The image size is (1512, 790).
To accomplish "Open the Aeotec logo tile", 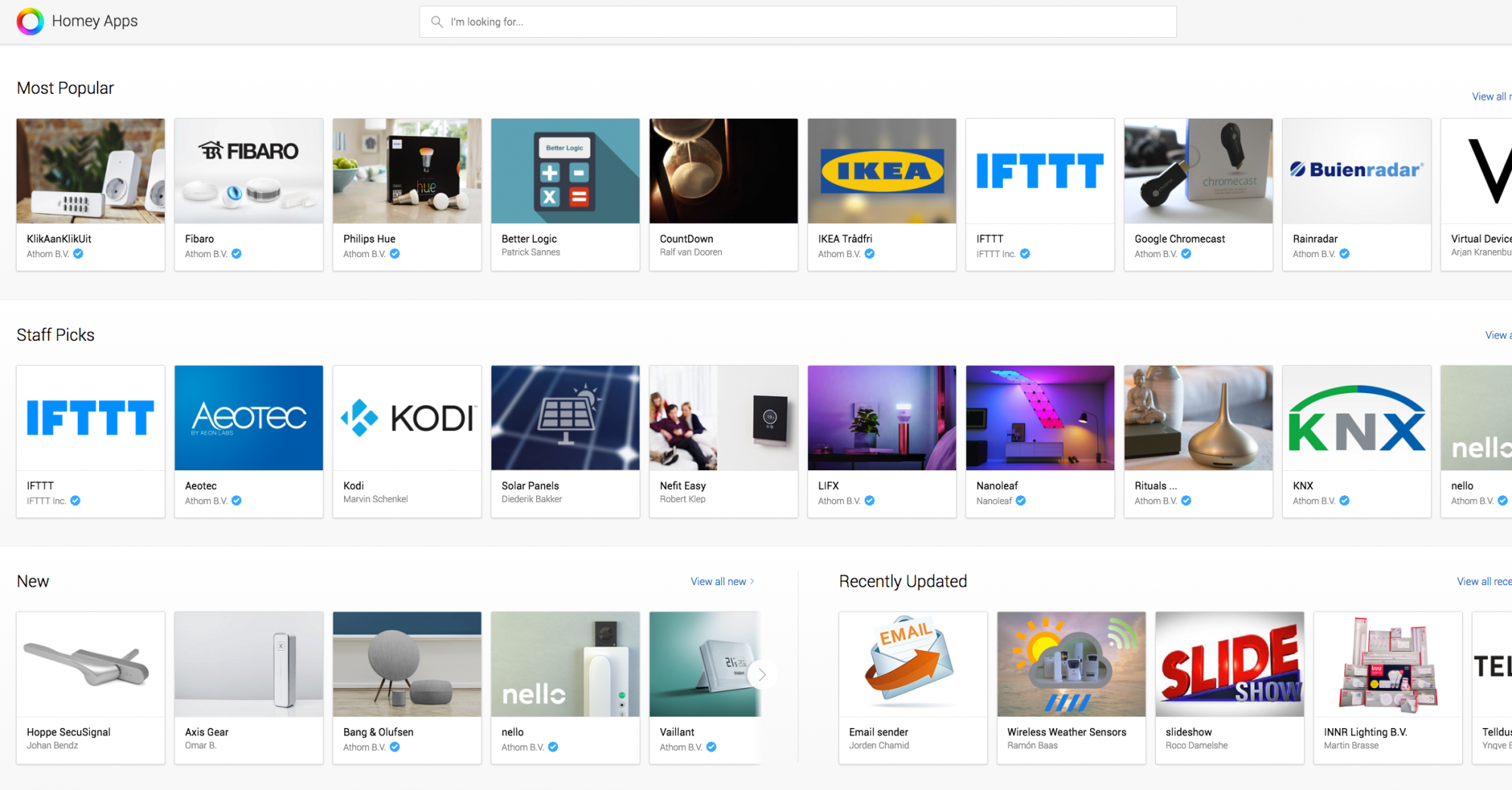I will [249, 418].
